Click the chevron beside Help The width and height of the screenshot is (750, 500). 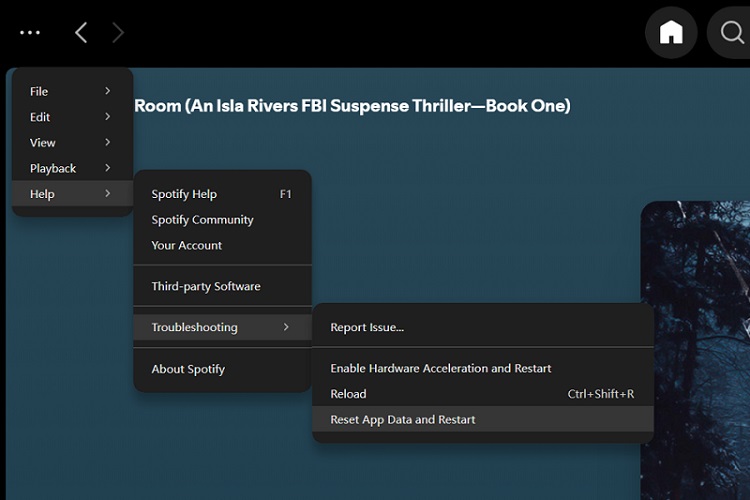tap(108, 193)
